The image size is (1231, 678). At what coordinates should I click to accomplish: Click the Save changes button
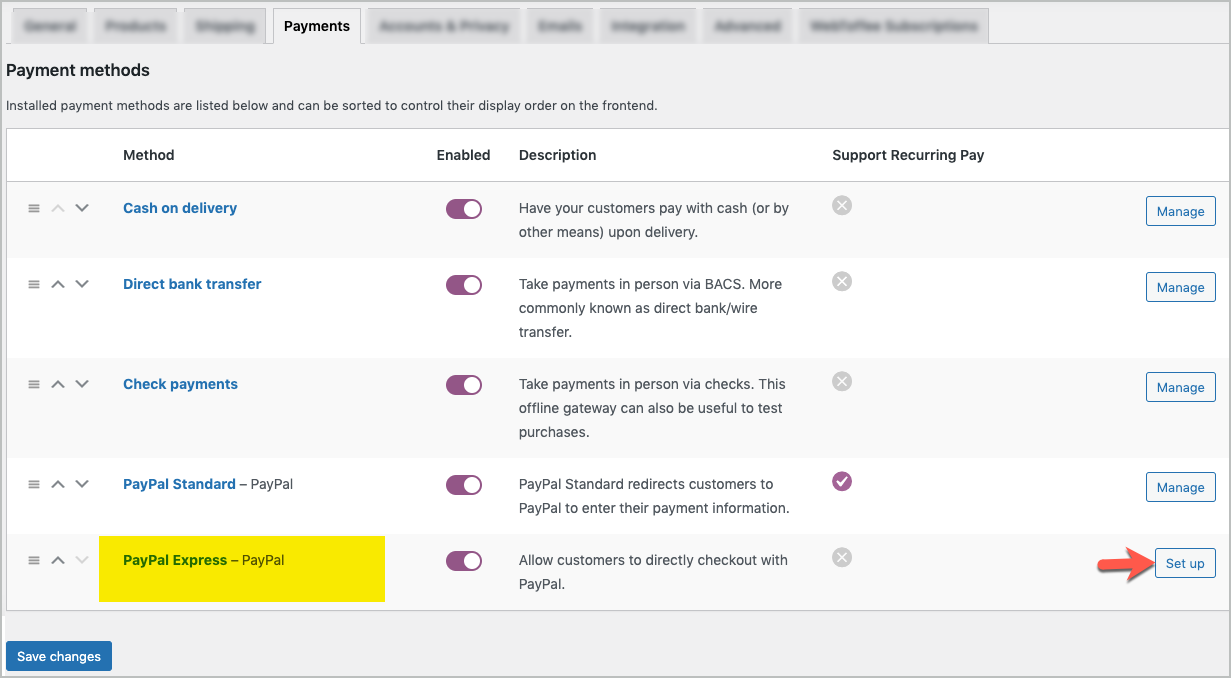(59, 656)
